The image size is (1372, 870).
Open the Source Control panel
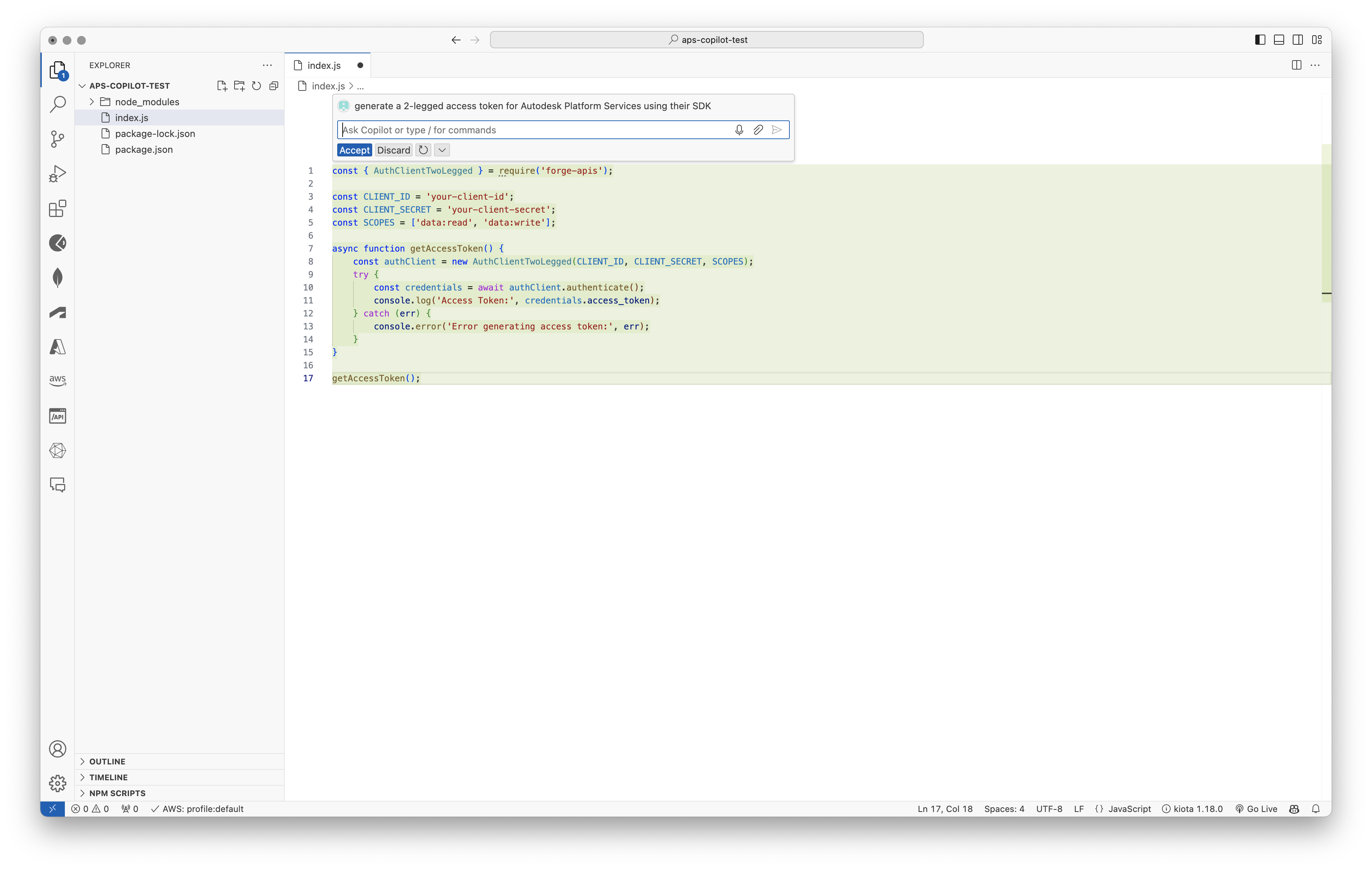(58, 139)
